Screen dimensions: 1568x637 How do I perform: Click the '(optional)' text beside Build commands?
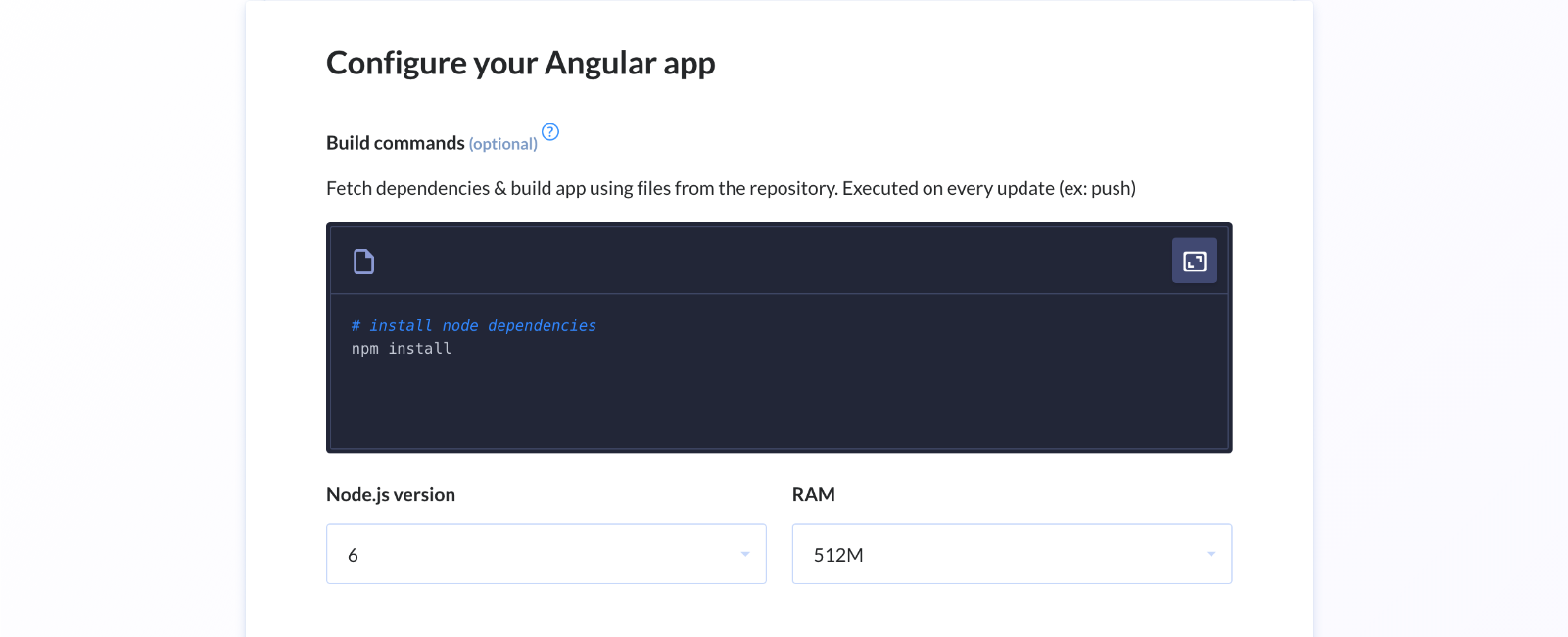(503, 144)
